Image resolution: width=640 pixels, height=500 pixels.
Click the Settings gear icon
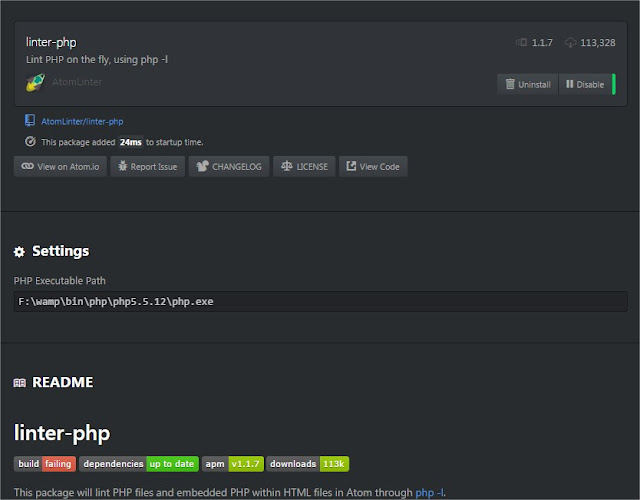pos(19,252)
